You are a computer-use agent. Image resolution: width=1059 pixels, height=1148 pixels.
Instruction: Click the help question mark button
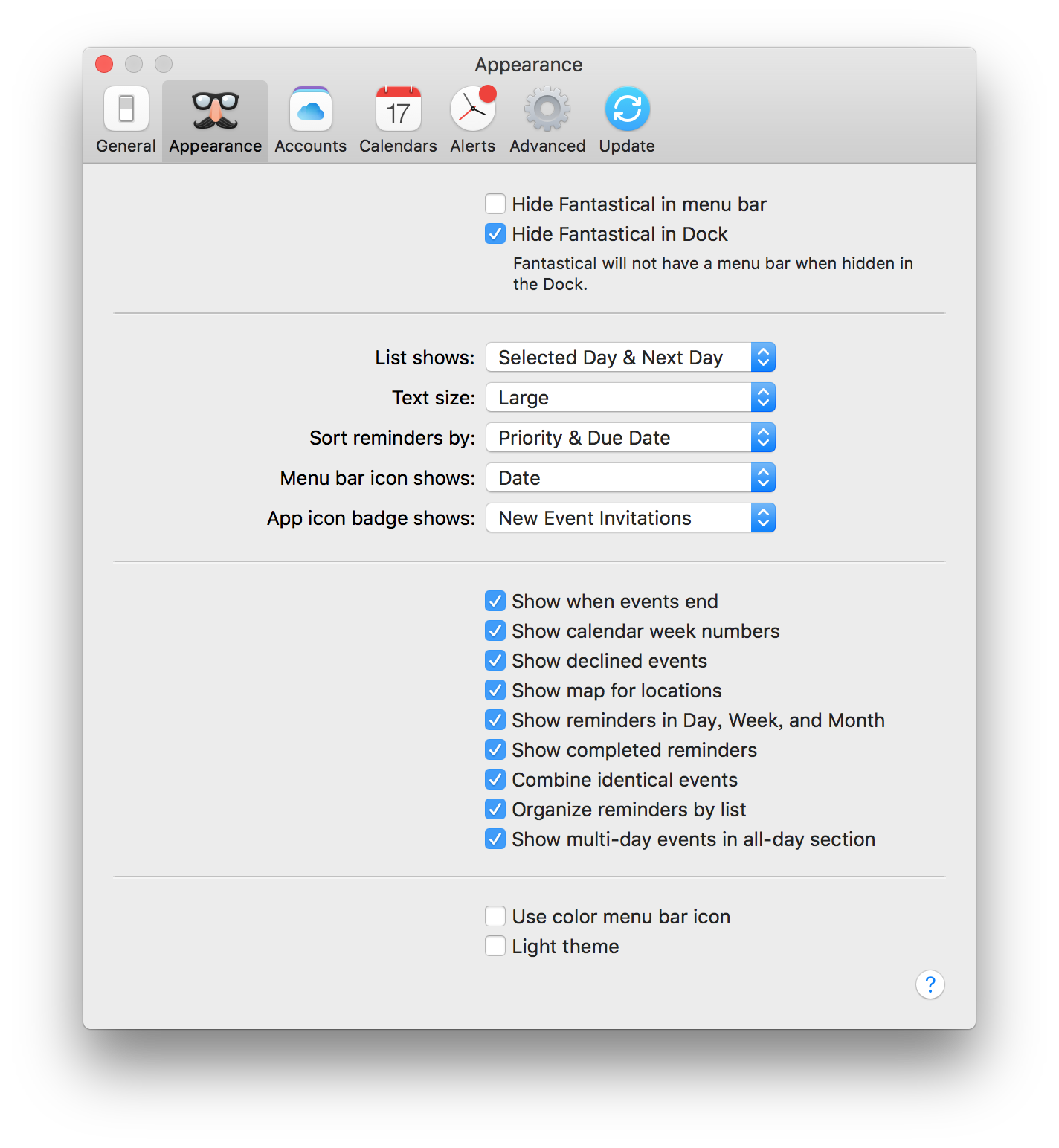930,984
